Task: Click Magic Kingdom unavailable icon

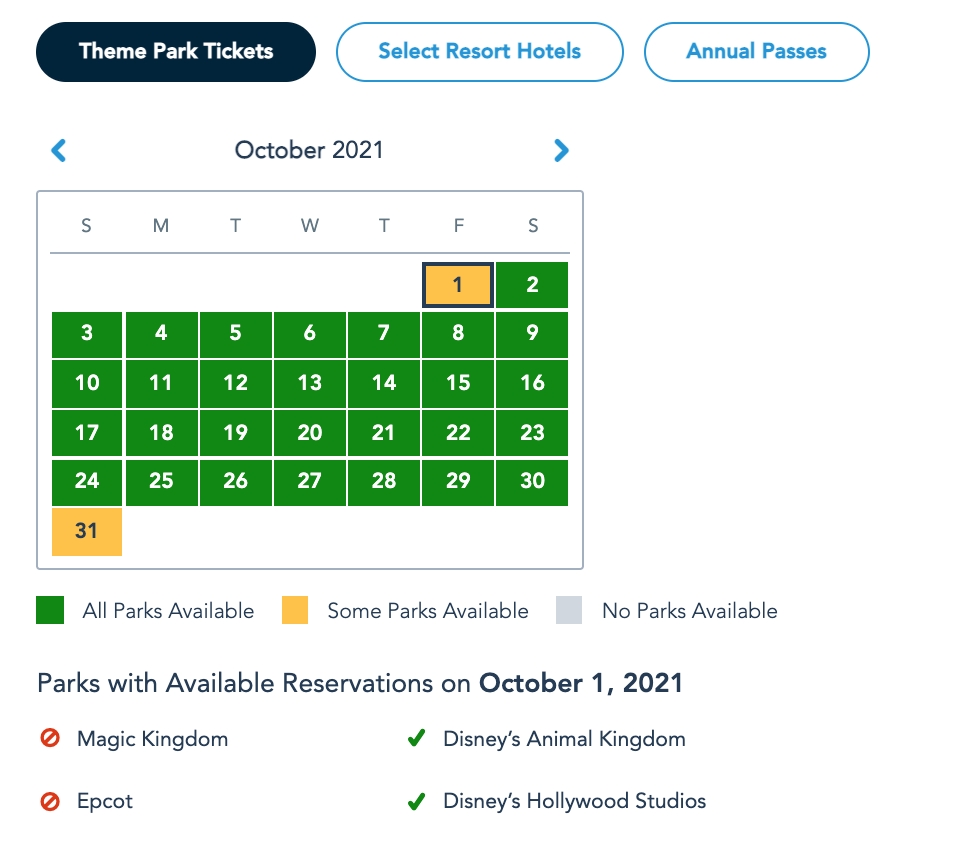Action: pos(50,739)
